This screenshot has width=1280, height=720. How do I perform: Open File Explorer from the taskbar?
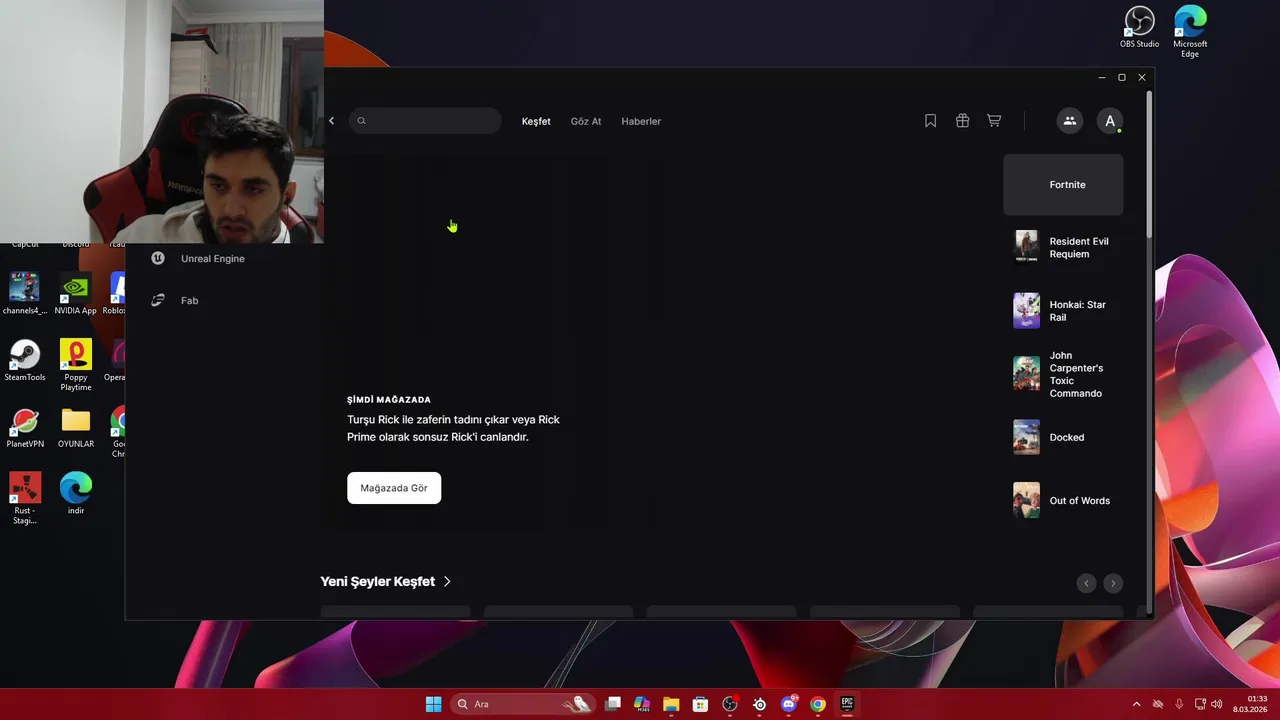(671, 704)
